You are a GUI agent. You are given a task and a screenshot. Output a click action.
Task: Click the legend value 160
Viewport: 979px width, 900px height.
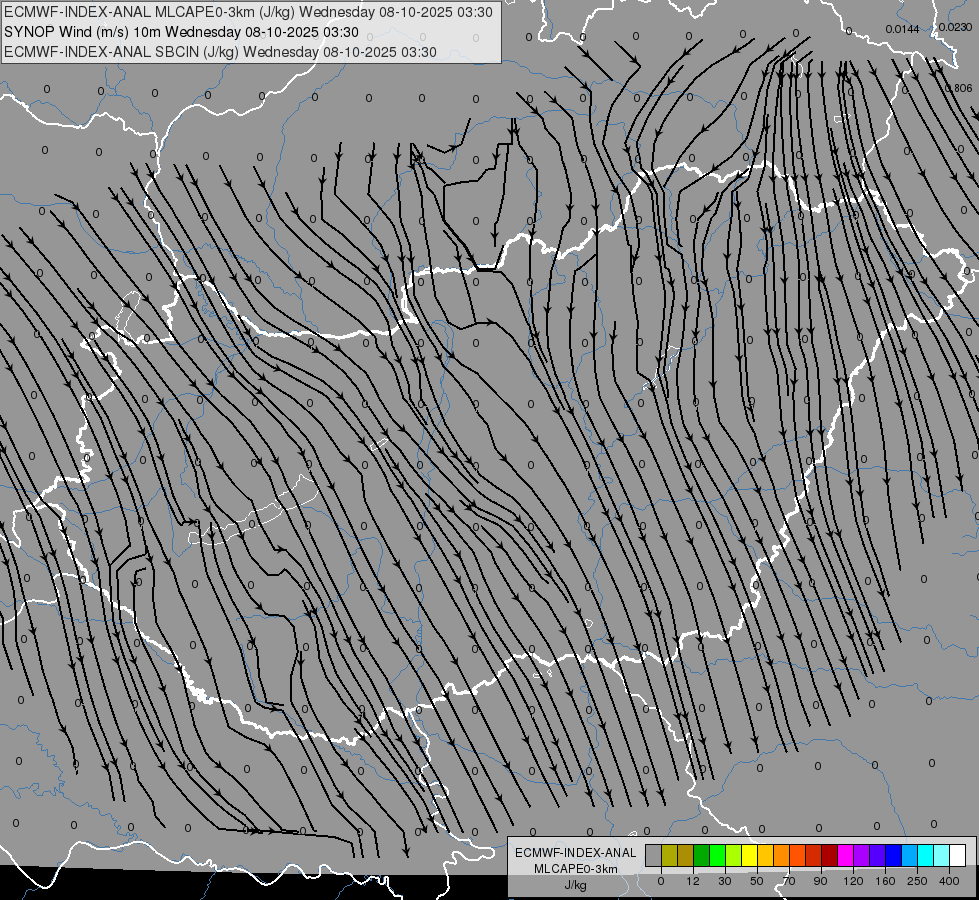coord(885,881)
